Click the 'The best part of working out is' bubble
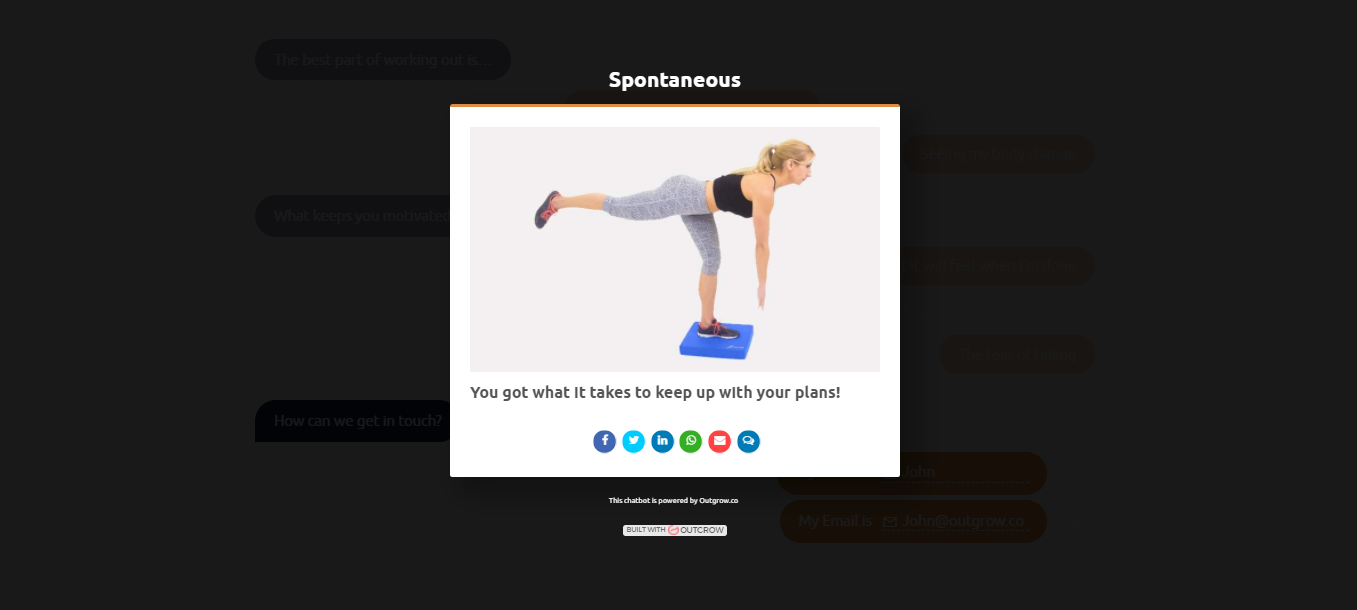Image resolution: width=1357 pixels, height=610 pixels. tap(383, 60)
